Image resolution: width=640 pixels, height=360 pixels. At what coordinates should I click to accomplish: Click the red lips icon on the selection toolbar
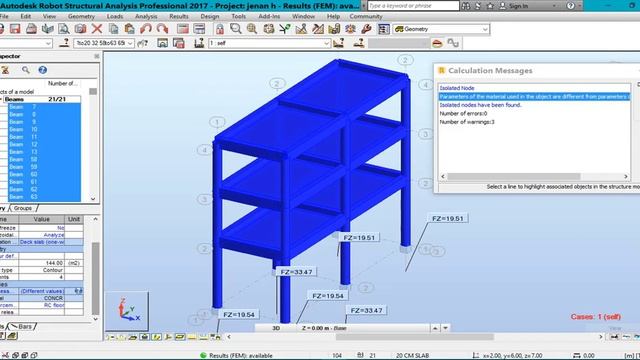tap(437, 43)
